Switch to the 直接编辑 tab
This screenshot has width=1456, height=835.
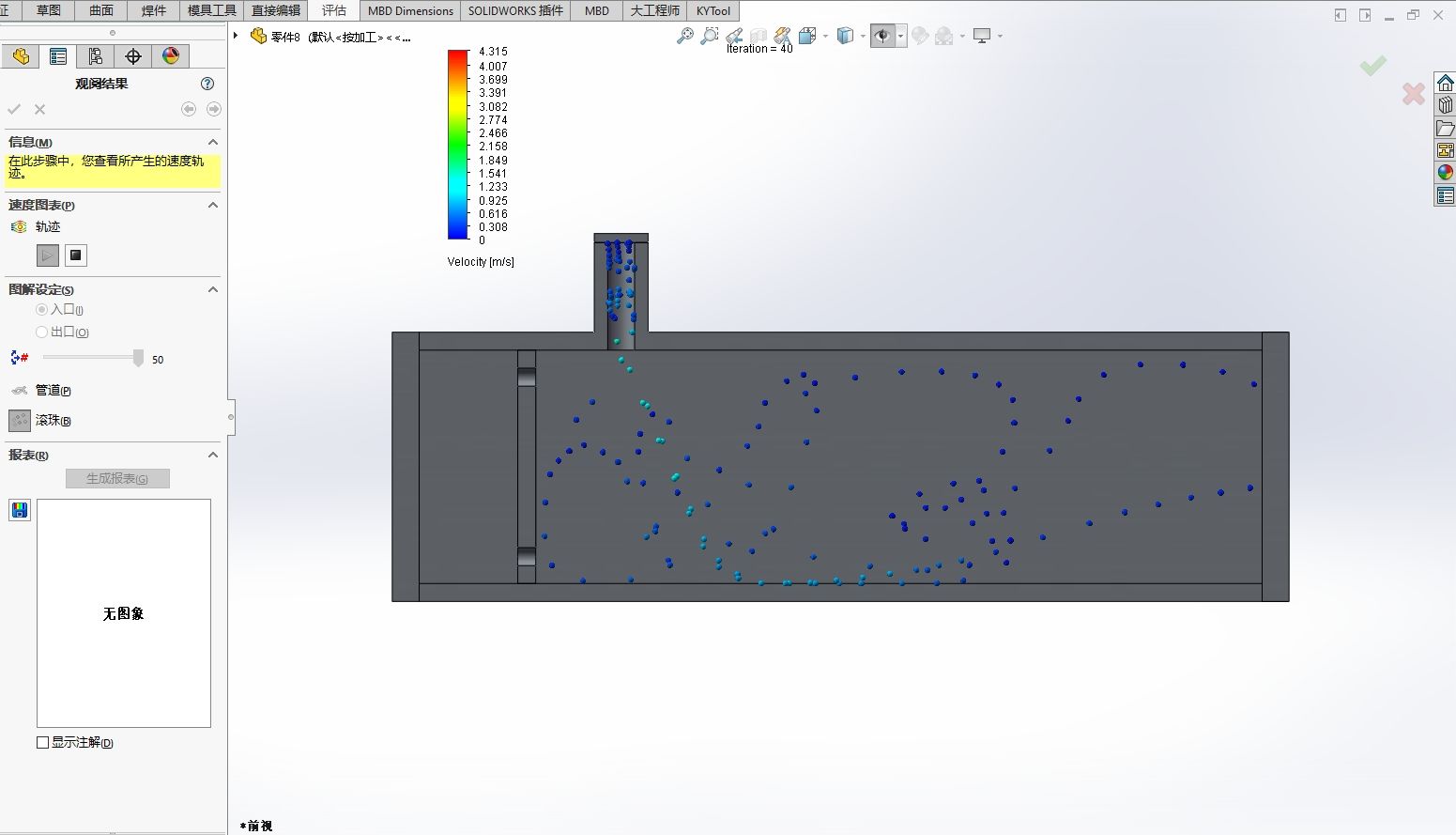tap(276, 10)
